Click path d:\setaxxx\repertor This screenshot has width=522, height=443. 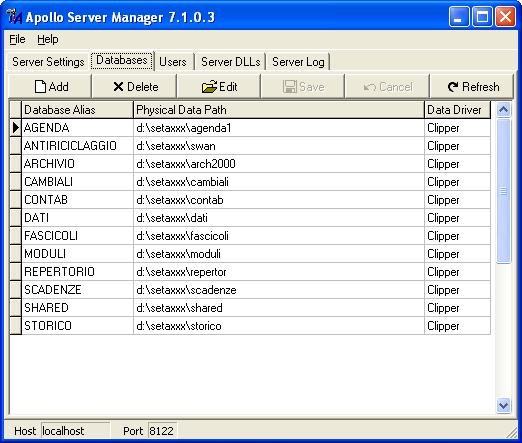coord(279,272)
